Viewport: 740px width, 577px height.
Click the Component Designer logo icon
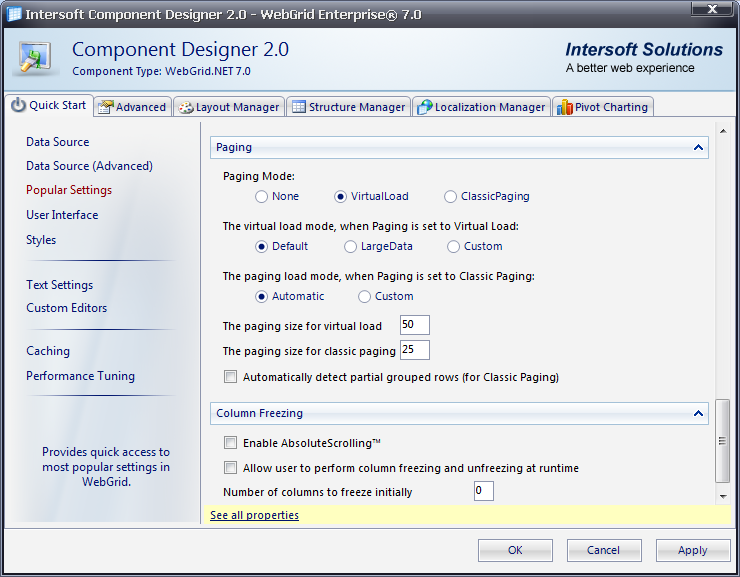[37, 57]
